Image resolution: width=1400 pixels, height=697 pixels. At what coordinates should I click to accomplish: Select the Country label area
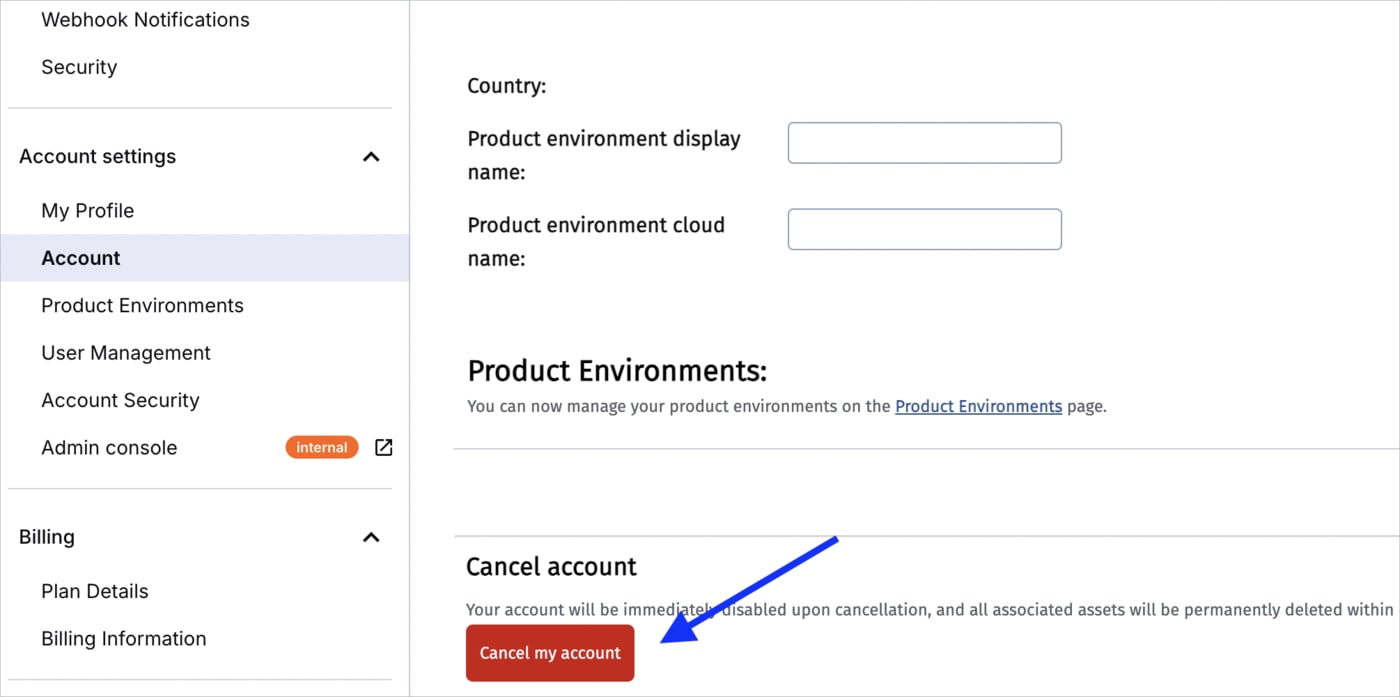(x=506, y=86)
